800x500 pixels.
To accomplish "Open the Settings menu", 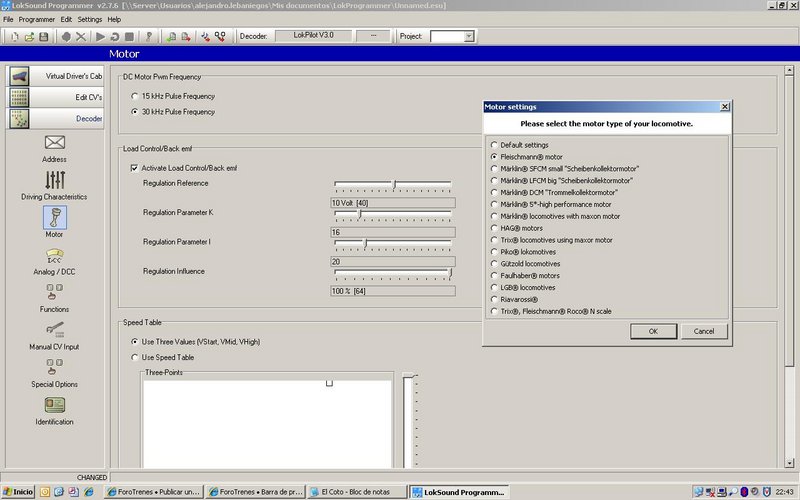I will [x=90, y=19].
